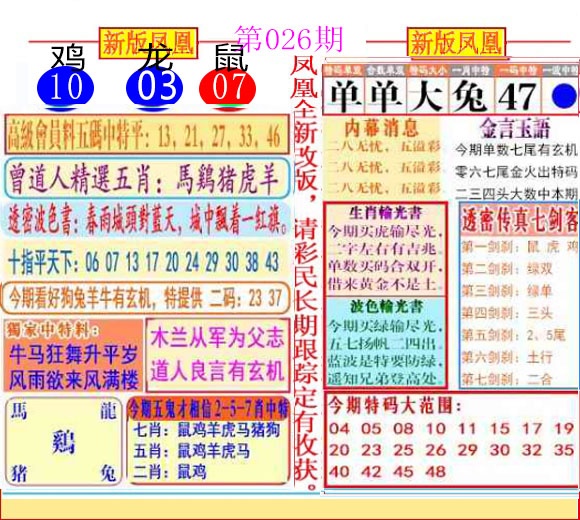This screenshot has width=580, height=520.
Task: Click 马 in the zodiac corner box
Action: coord(19,411)
